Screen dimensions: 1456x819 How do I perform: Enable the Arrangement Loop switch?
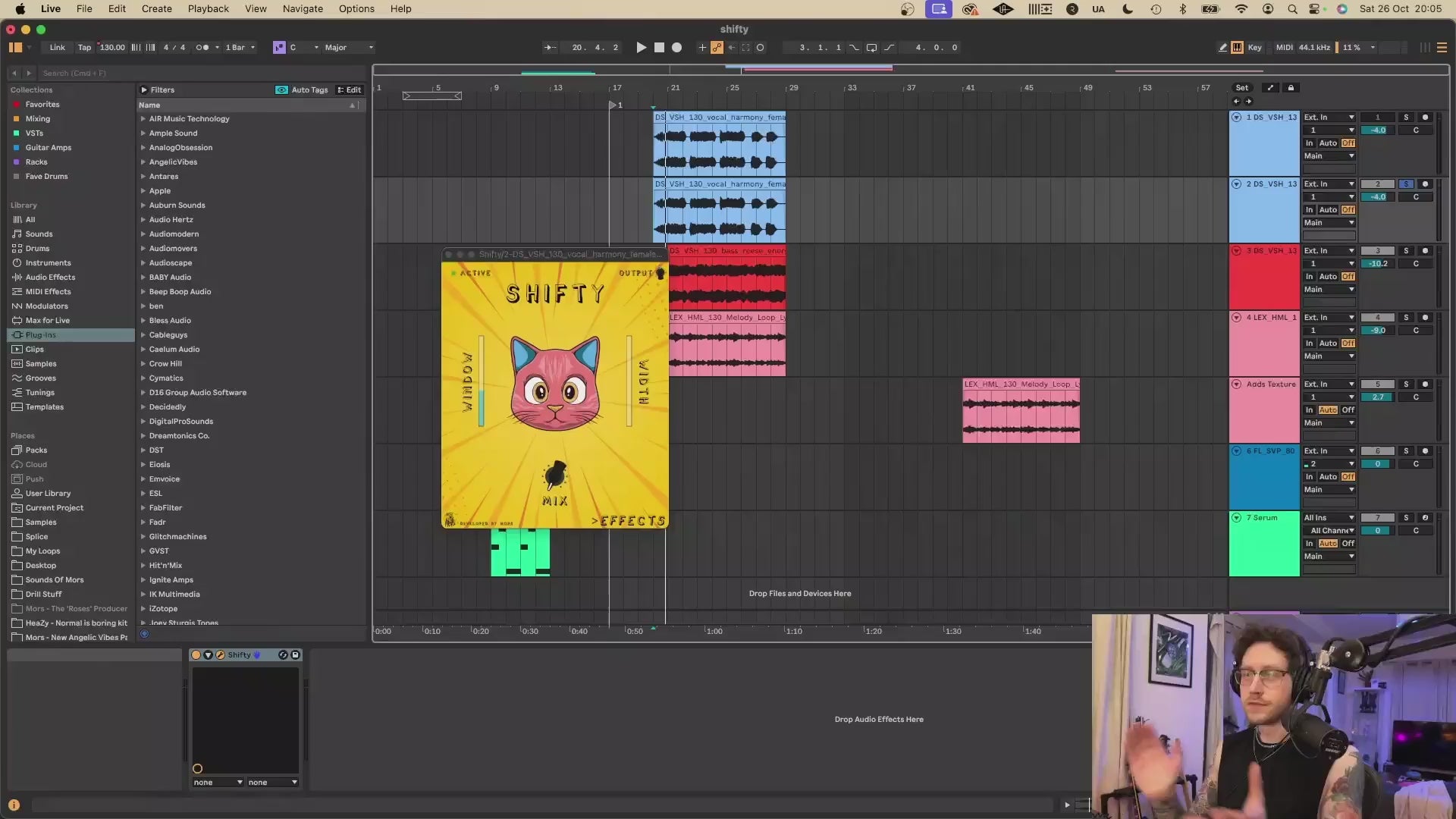tap(872, 47)
